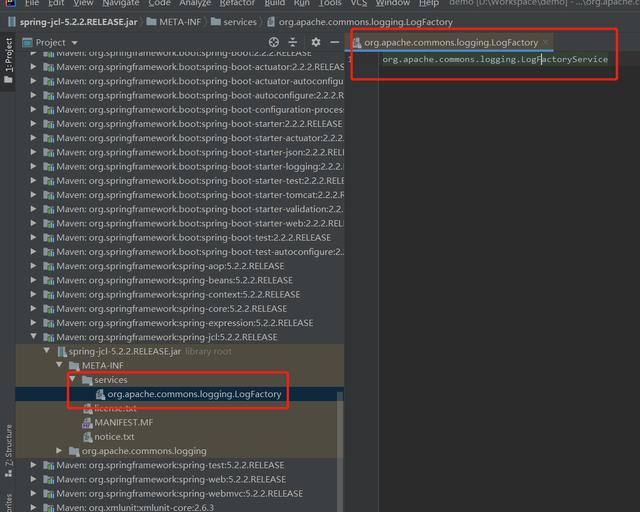Expand org.apache.commons.logging package node
Image resolution: width=640 pixels, height=512 pixels.
tap(60, 450)
